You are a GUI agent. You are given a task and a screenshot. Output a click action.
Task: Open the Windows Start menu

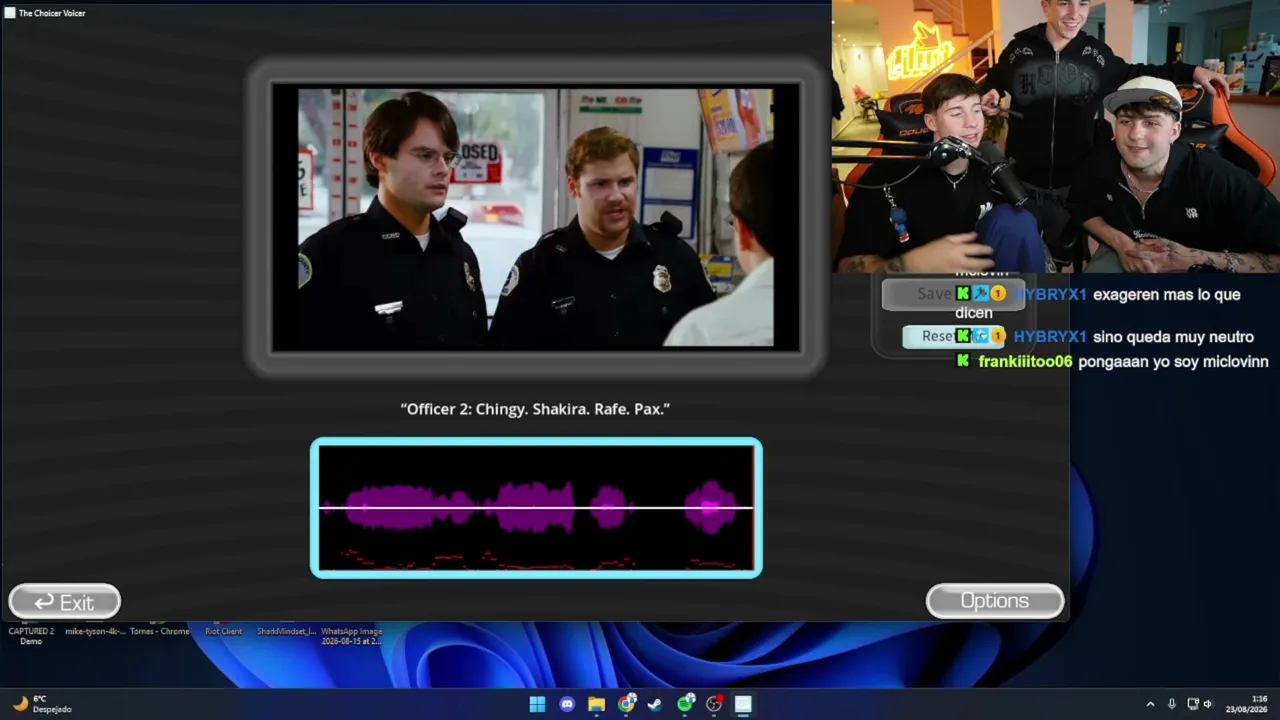click(x=537, y=704)
